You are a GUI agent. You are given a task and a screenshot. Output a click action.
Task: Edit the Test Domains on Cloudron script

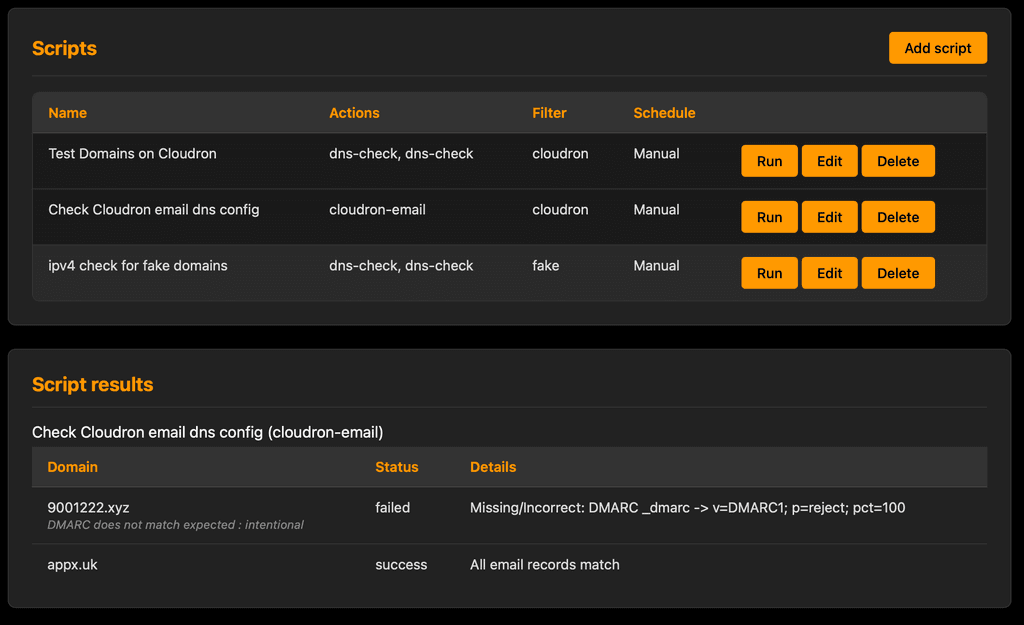829,160
